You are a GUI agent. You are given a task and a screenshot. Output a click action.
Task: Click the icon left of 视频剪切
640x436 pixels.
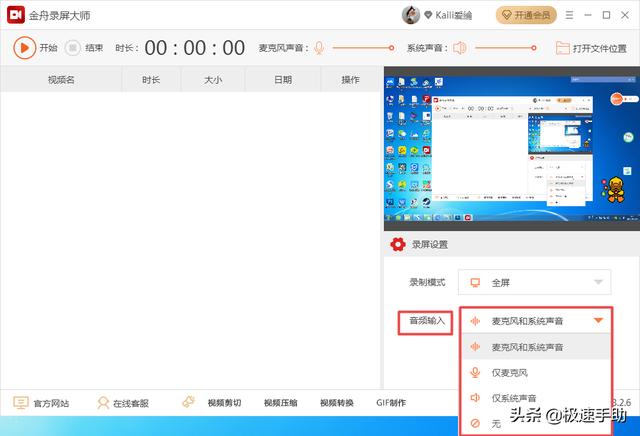pyautogui.click(x=189, y=402)
